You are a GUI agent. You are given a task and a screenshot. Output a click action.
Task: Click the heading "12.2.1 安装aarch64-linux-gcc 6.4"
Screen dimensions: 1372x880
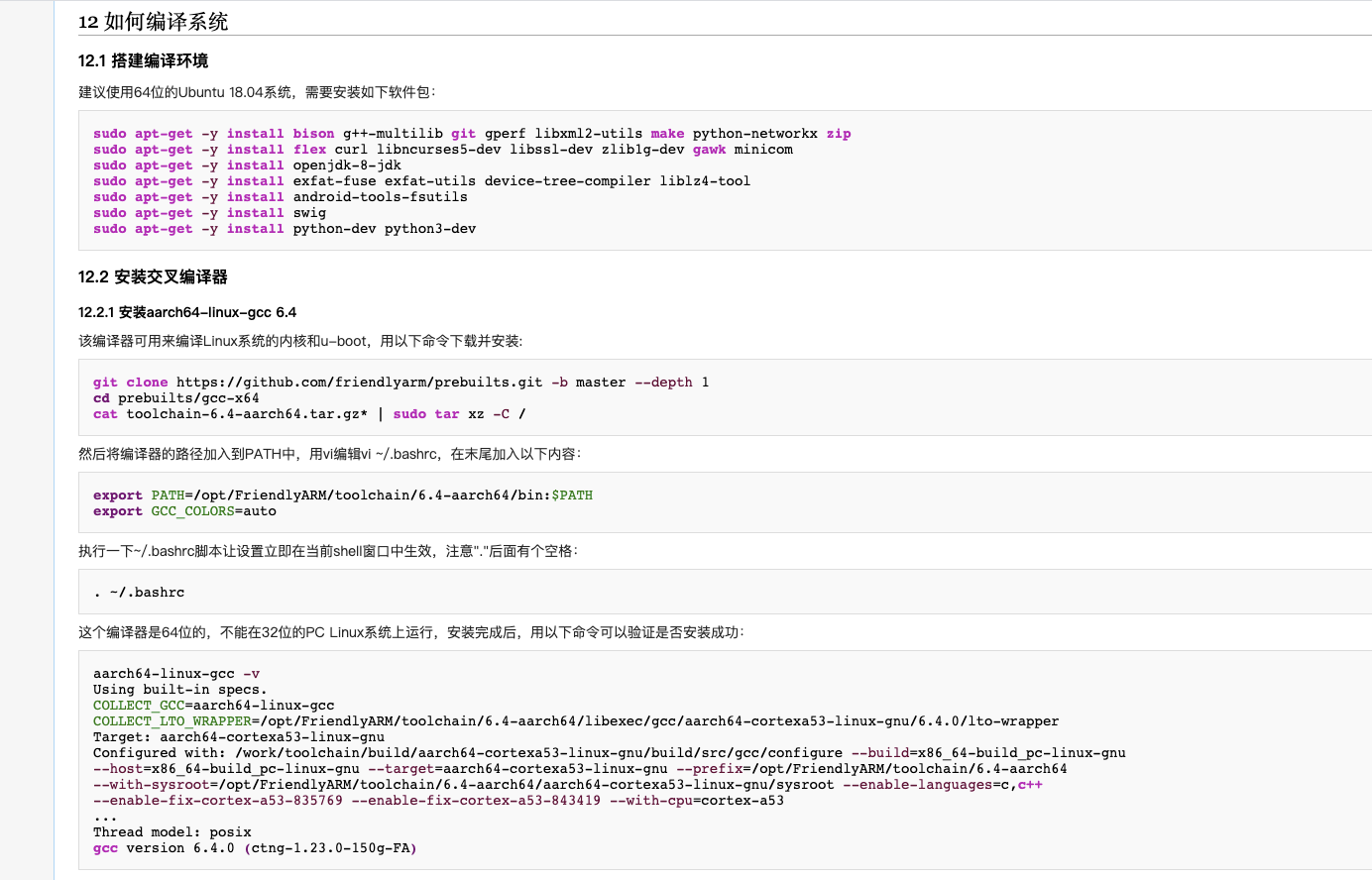click(x=187, y=312)
